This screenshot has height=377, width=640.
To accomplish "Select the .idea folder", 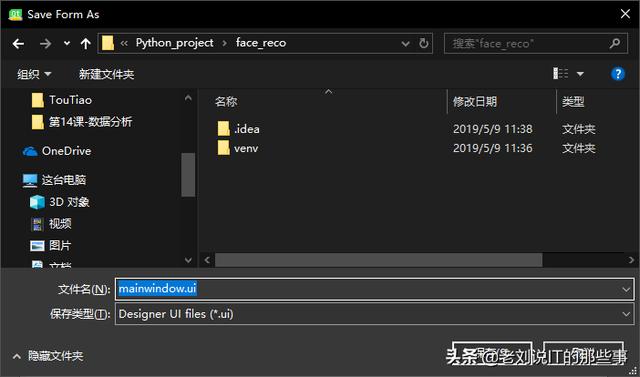I will pos(247,129).
